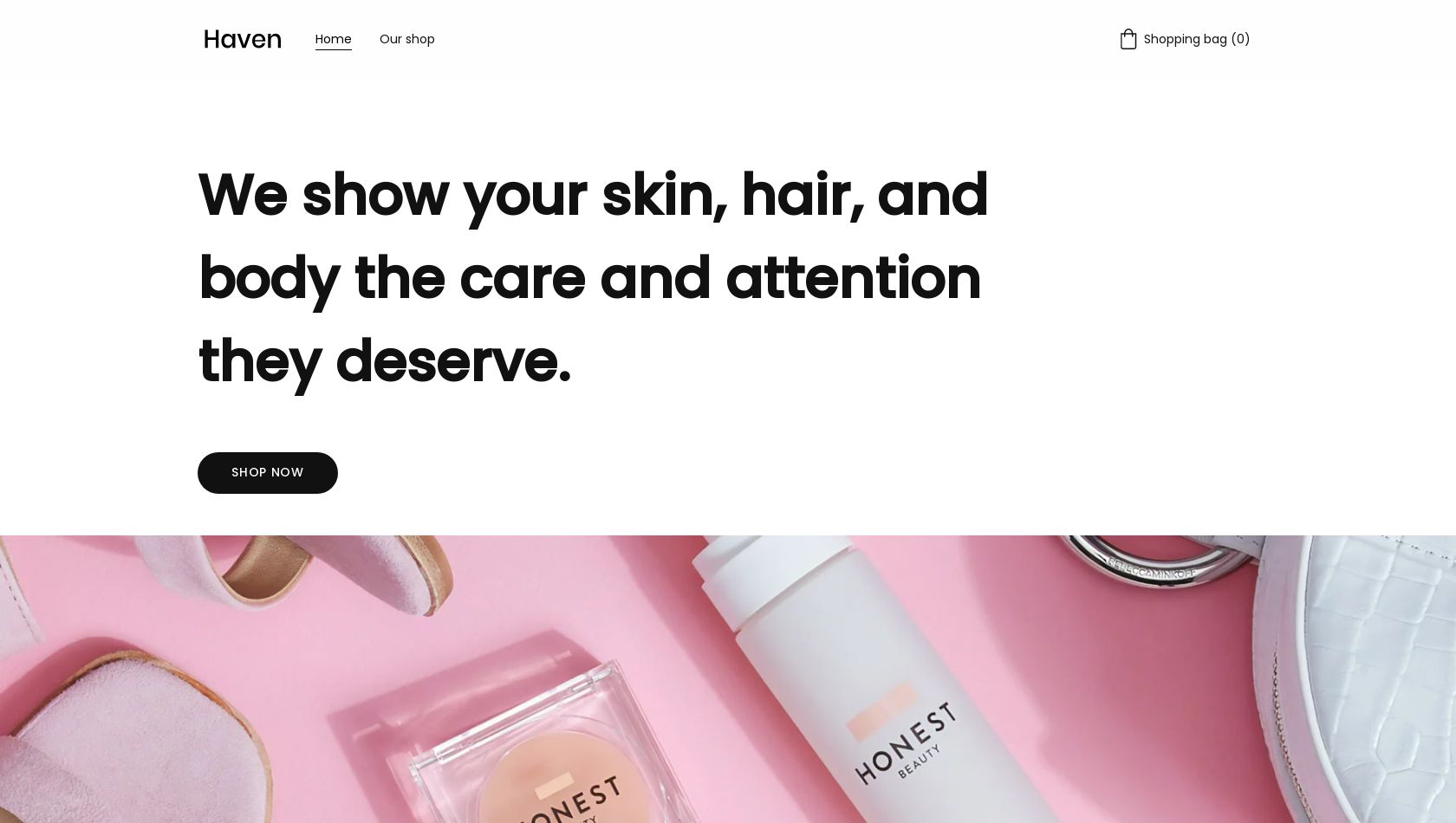This screenshot has width=1456, height=823.
Task: Click the peach label rectangle on the bottle
Action: point(882,712)
